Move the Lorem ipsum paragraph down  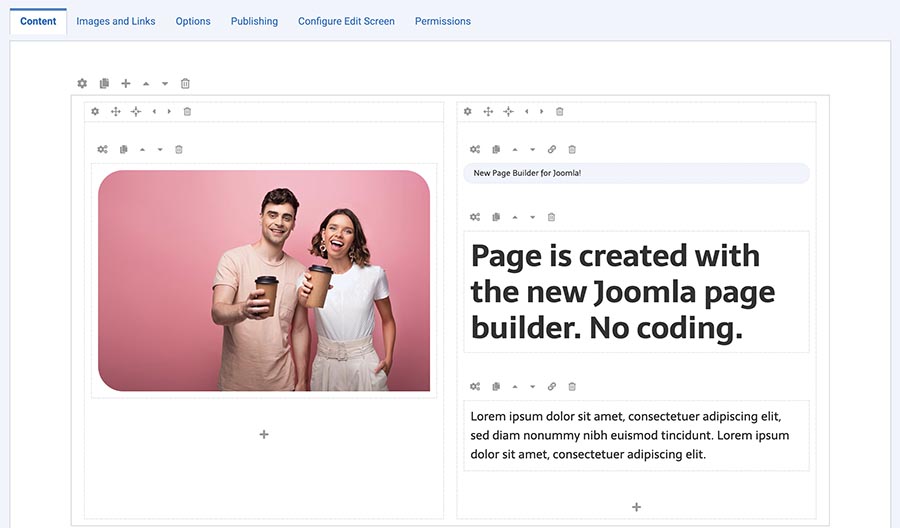point(533,386)
